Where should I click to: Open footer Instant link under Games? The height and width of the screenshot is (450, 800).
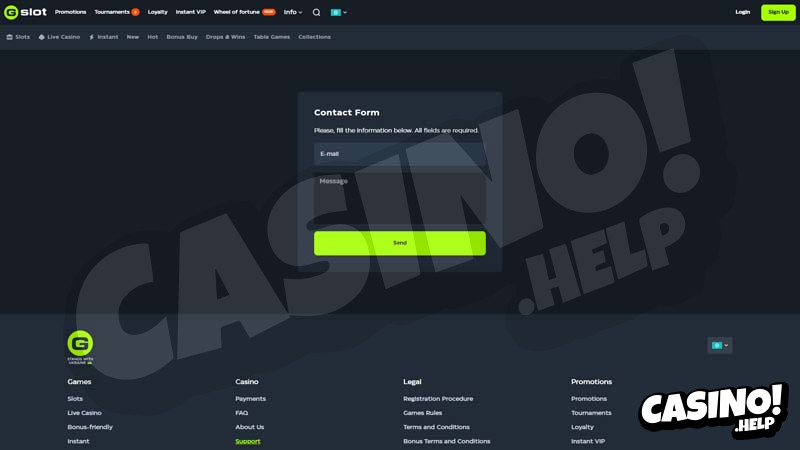click(x=78, y=441)
